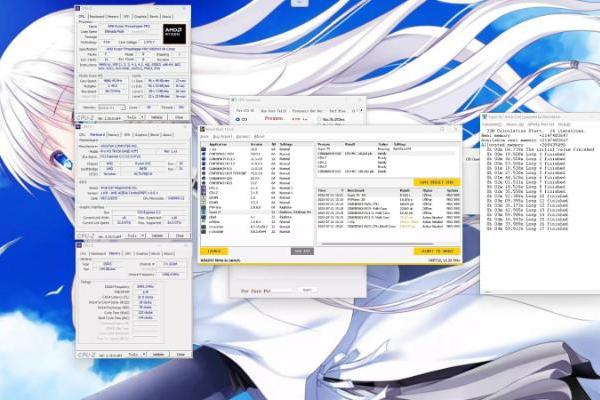
Task: Select the GPUPI entry icon in BenchMate list
Action: pyautogui.click(x=204, y=198)
